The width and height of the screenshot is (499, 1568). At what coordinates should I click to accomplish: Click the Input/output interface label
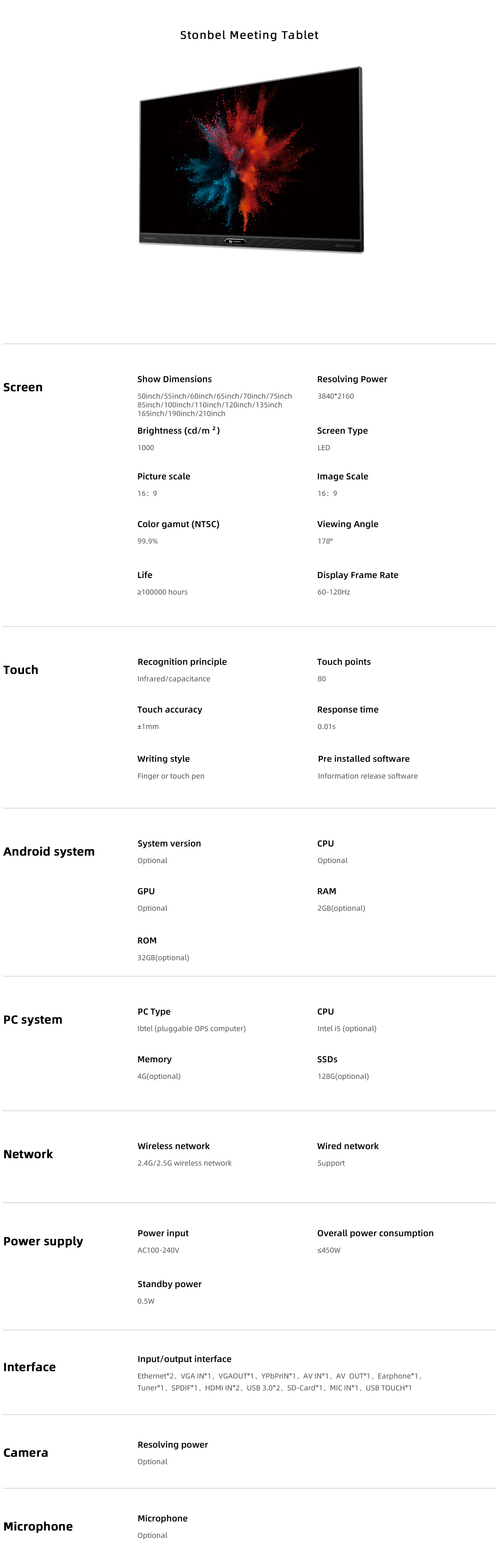click(184, 1359)
